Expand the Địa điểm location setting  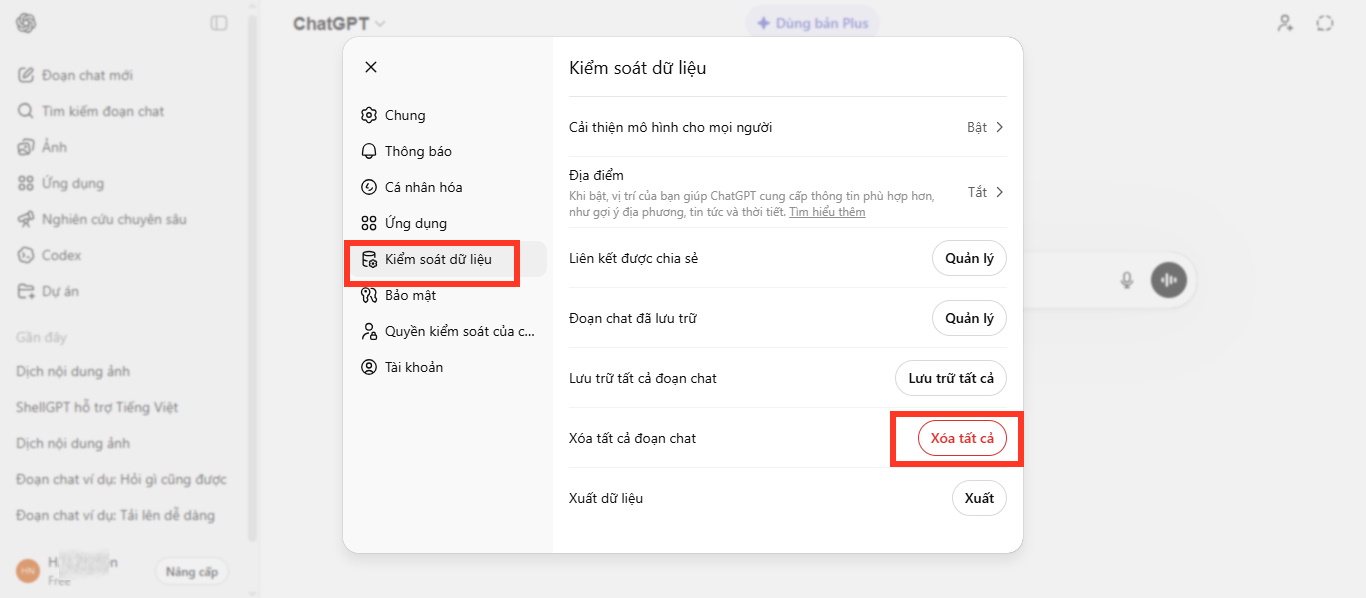[985, 192]
